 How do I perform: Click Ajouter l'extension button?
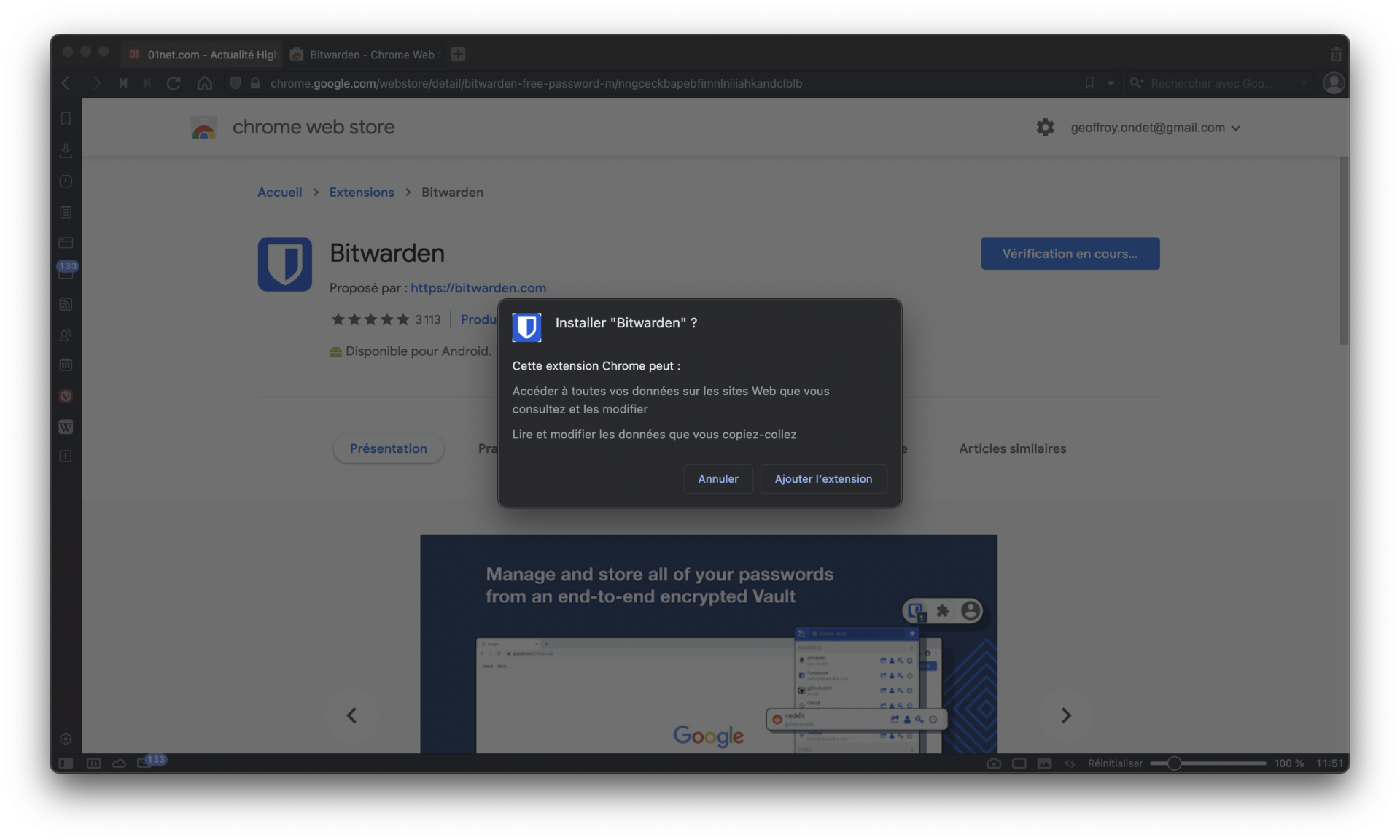point(823,479)
